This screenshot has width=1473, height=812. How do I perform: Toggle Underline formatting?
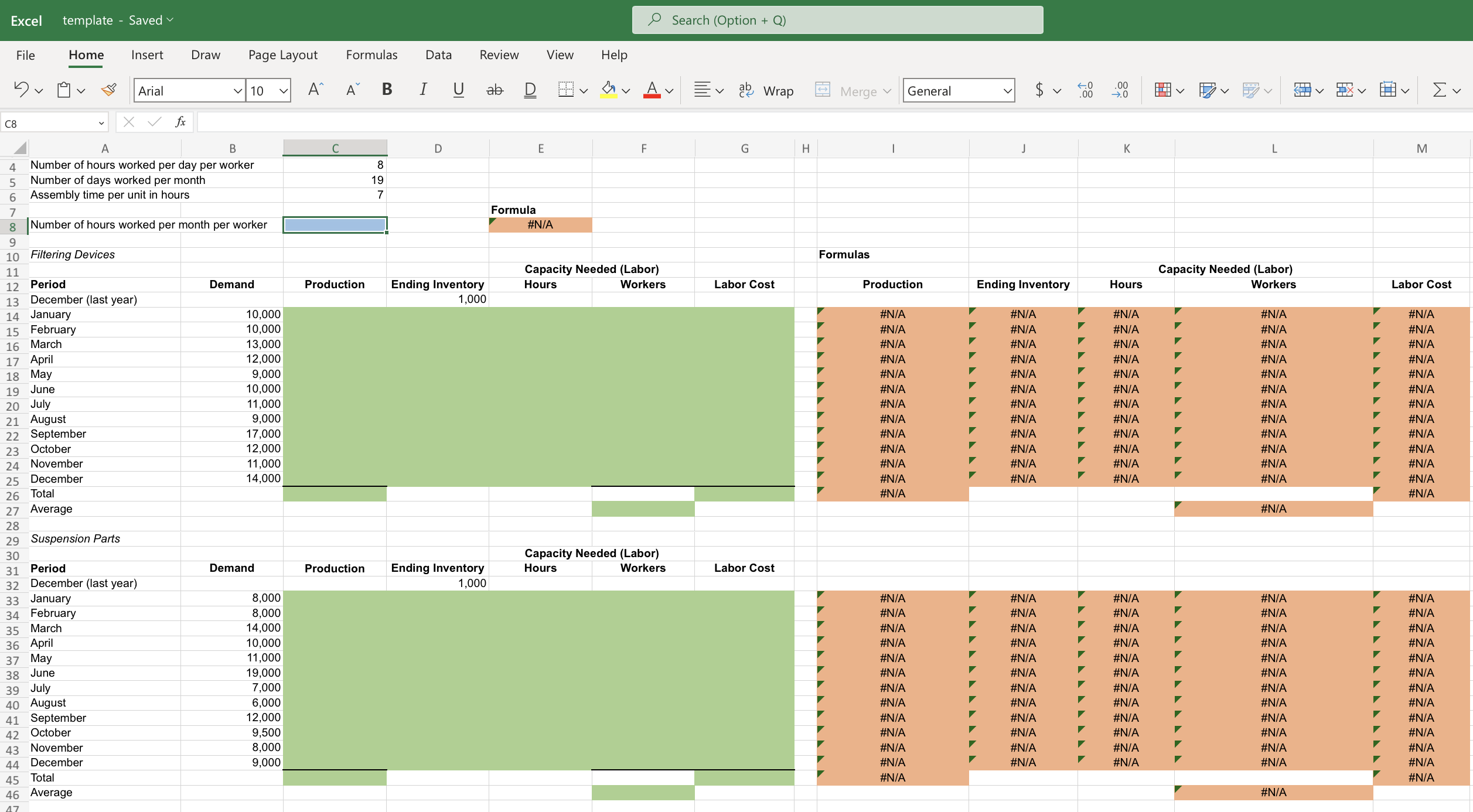458,90
